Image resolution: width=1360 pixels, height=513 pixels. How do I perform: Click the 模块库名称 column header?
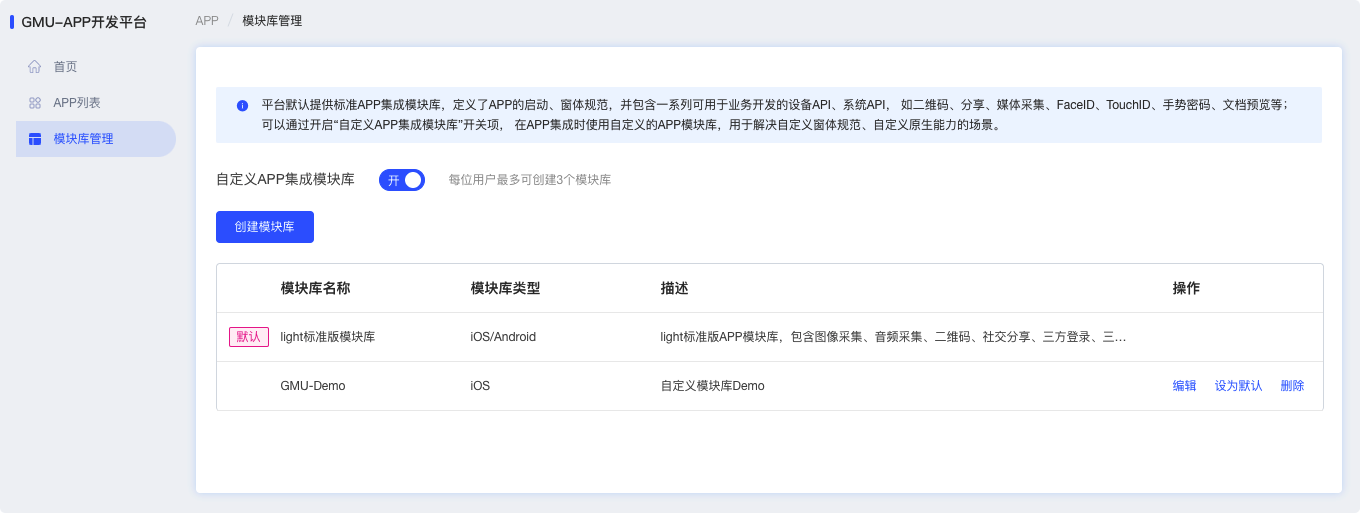pyautogui.click(x=315, y=288)
